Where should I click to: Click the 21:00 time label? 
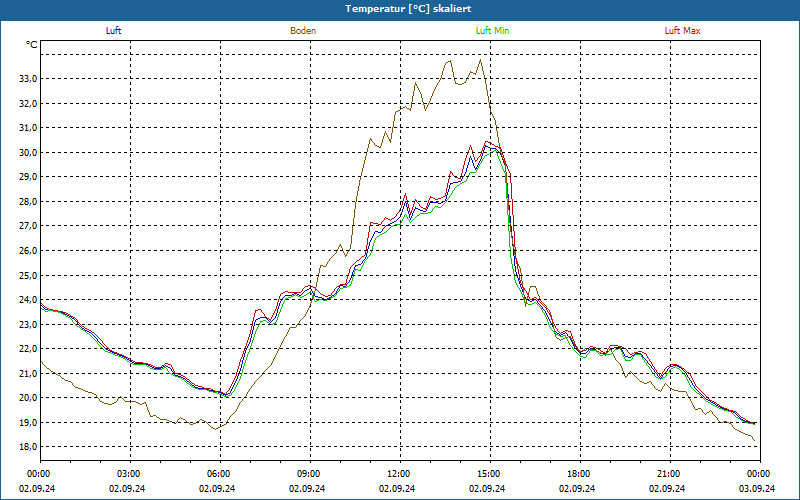point(670,474)
